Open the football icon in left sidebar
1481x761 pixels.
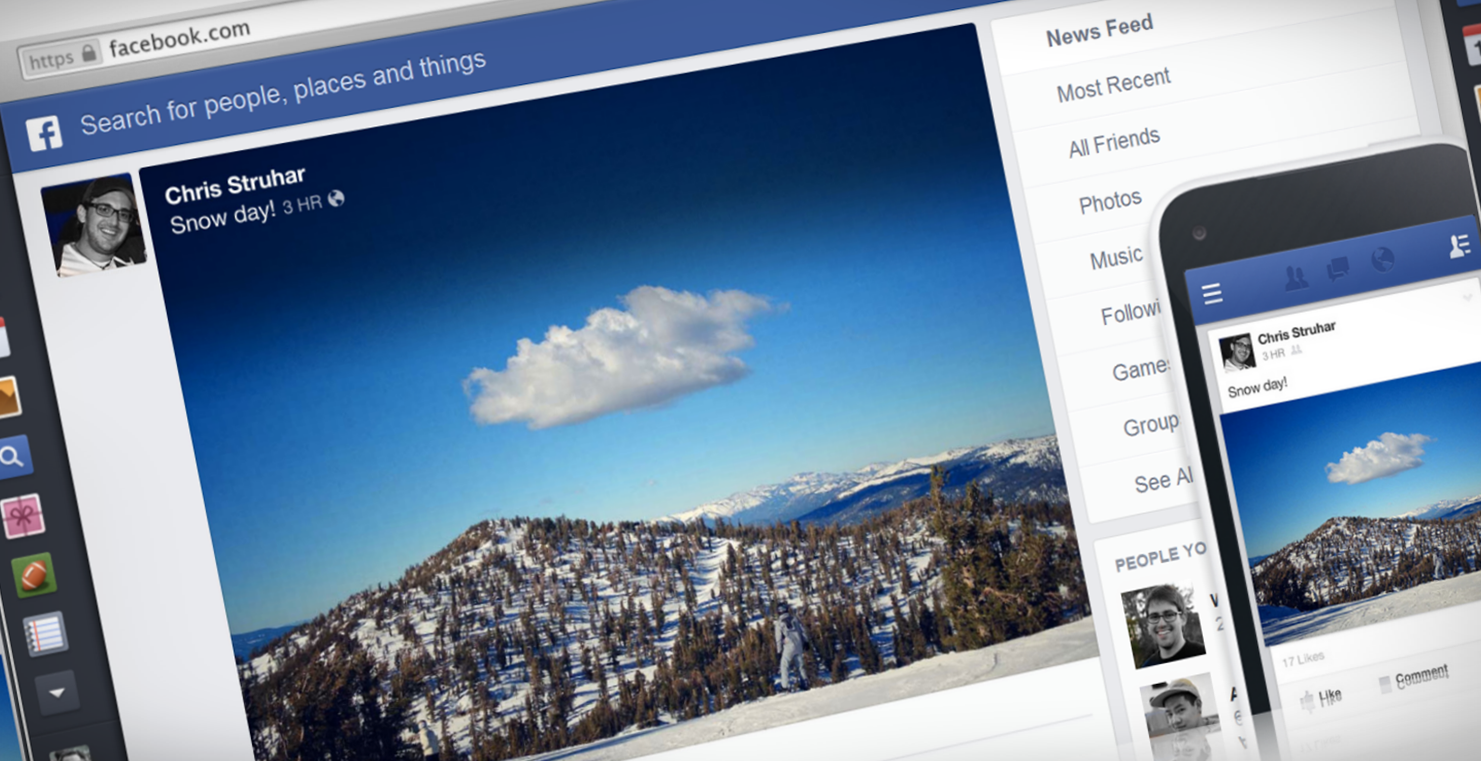click(33, 575)
